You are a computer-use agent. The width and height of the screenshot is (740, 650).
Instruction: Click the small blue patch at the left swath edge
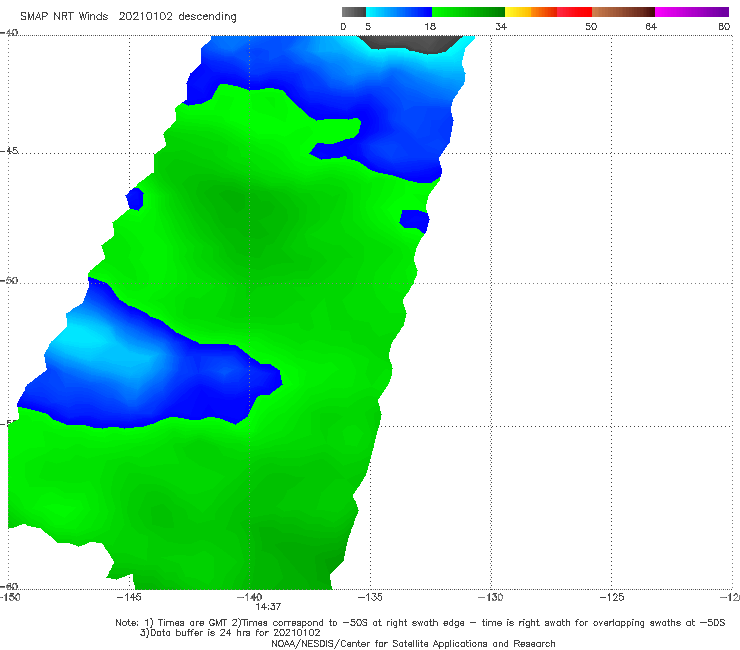[135, 199]
